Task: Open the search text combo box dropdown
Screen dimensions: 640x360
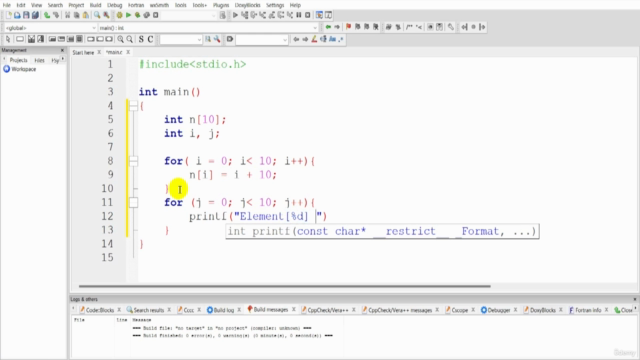Action: (284, 40)
